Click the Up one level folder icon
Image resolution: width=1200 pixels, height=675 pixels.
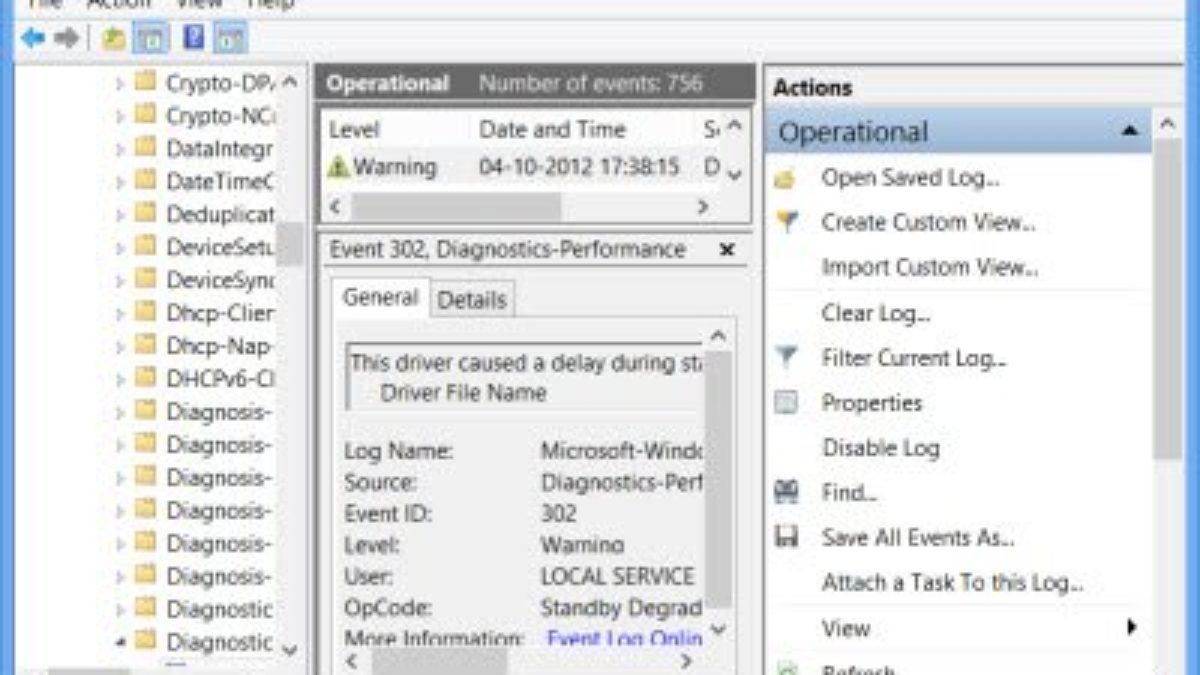click(114, 39)
